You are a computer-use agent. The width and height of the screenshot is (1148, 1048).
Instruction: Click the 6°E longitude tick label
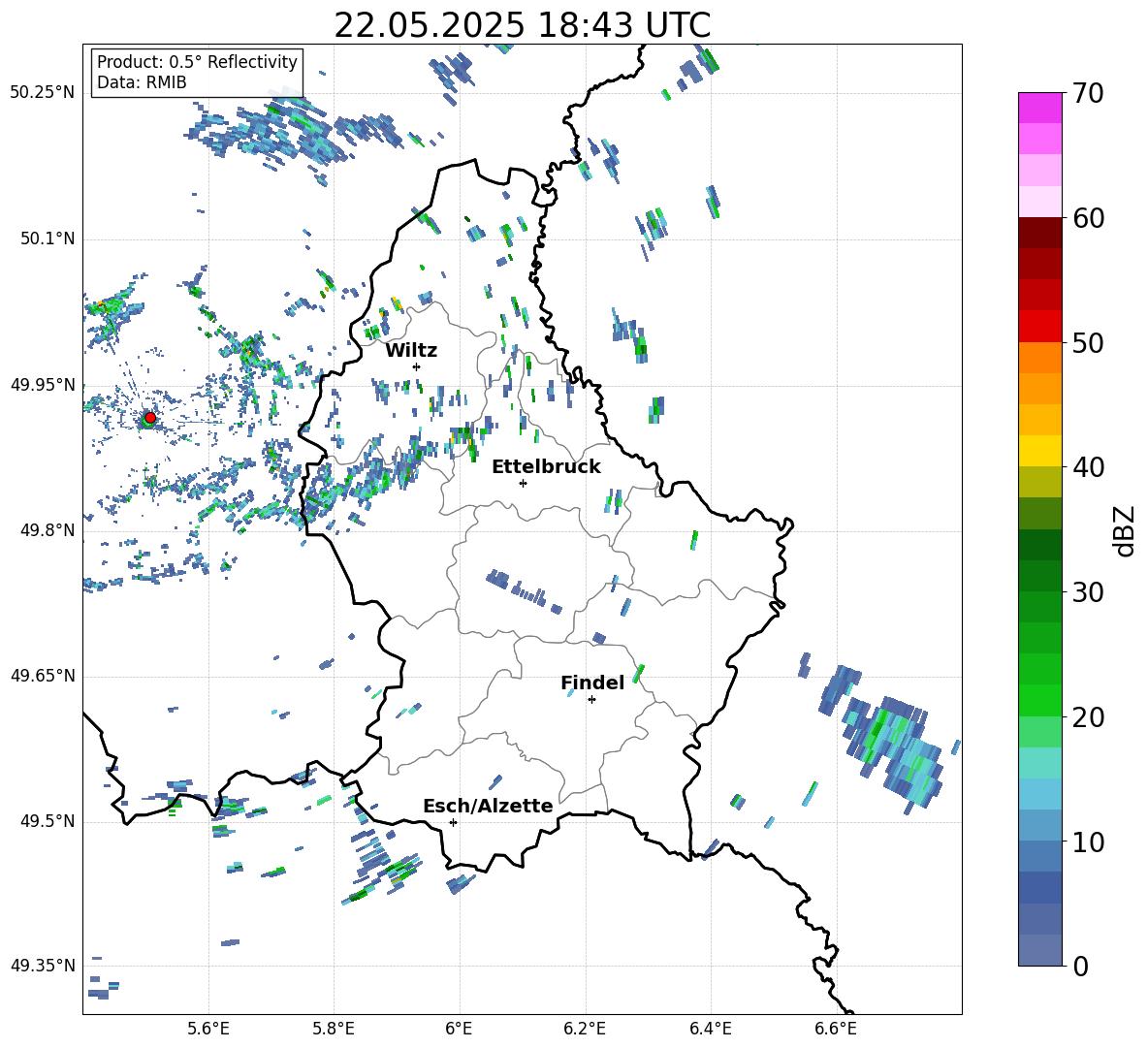tap(459, 1029)
